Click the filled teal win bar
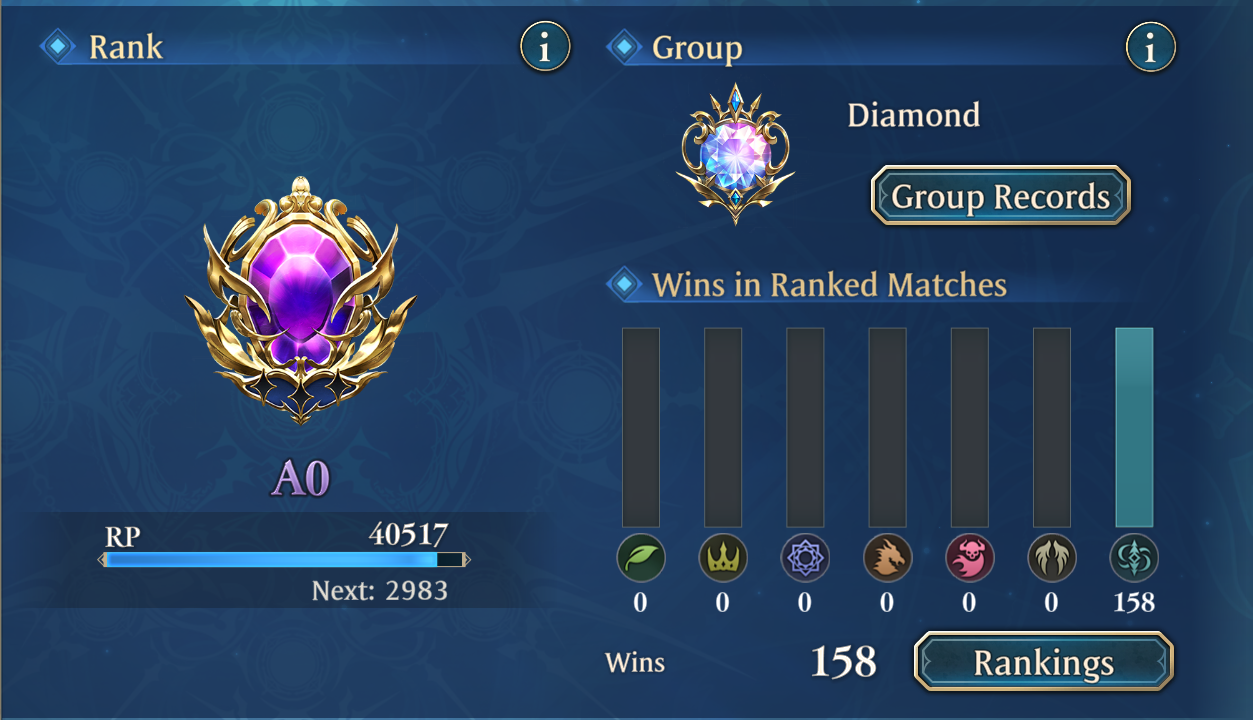1253x720 pixels. [x=1134, y=427]
